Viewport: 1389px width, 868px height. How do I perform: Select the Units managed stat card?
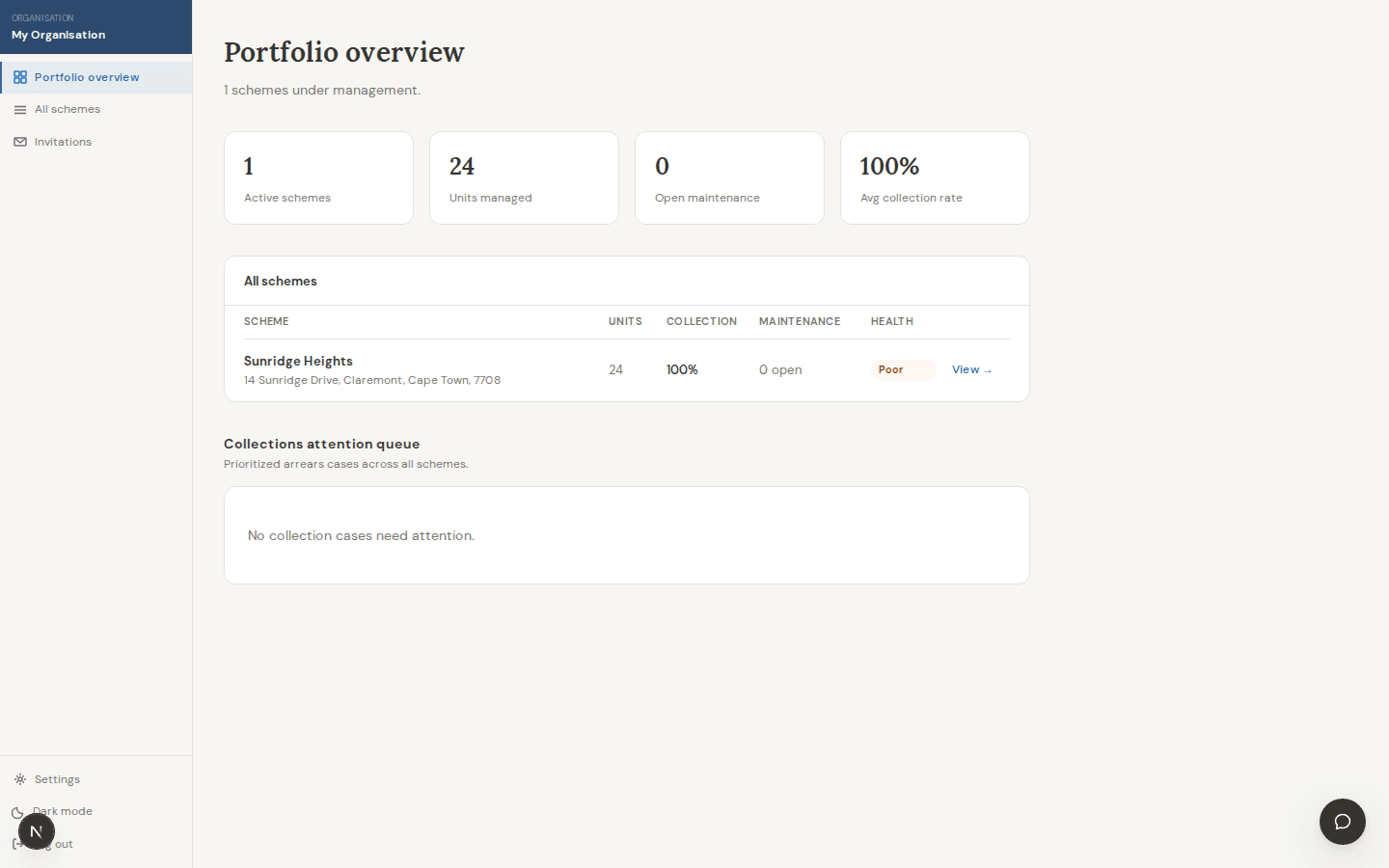[x=524, y=178]
